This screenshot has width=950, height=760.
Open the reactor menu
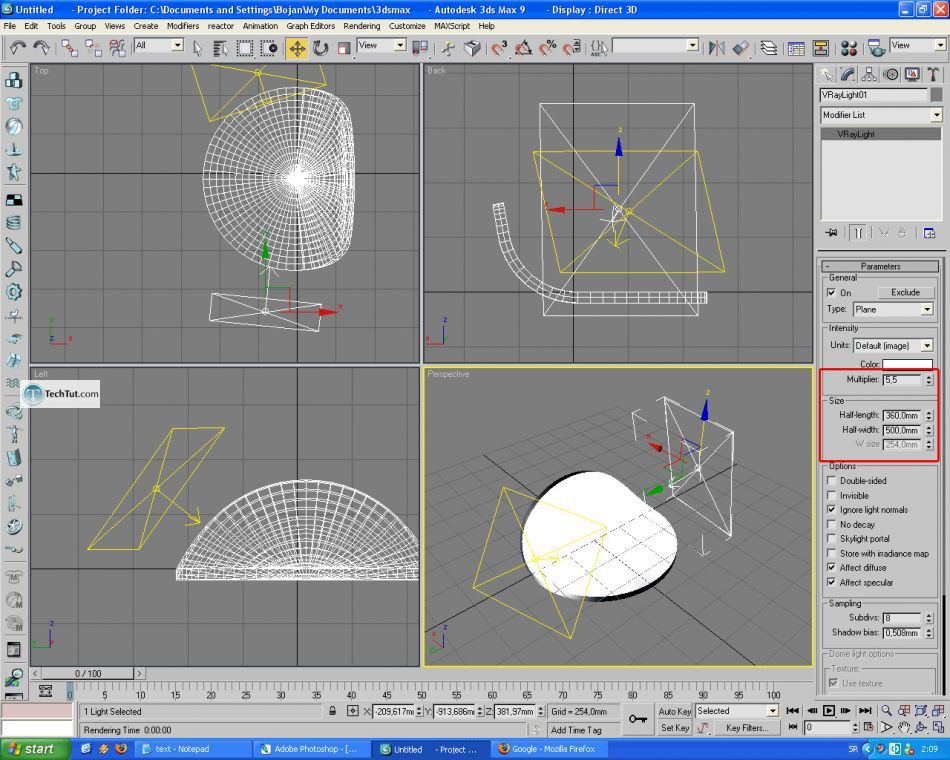[221, 26]
